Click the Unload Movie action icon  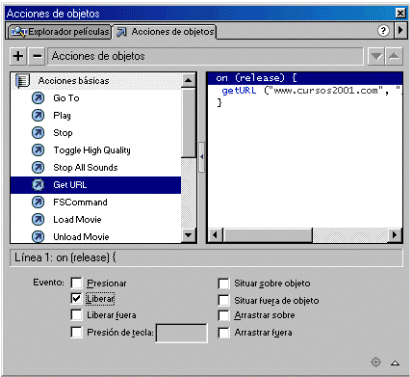(x=38, y=236)
